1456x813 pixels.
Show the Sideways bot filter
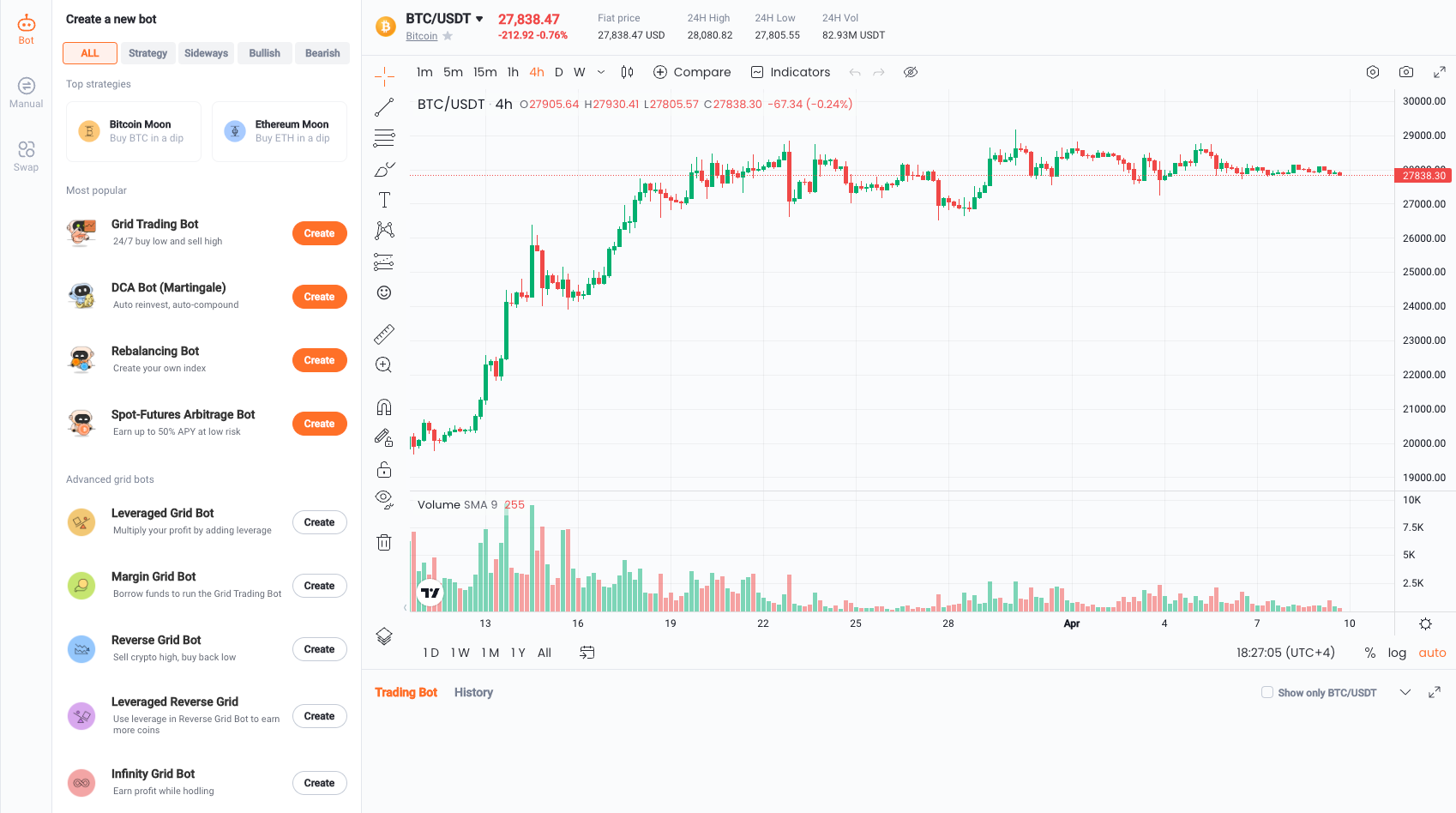pyautogui.click(x=207, y=53)
